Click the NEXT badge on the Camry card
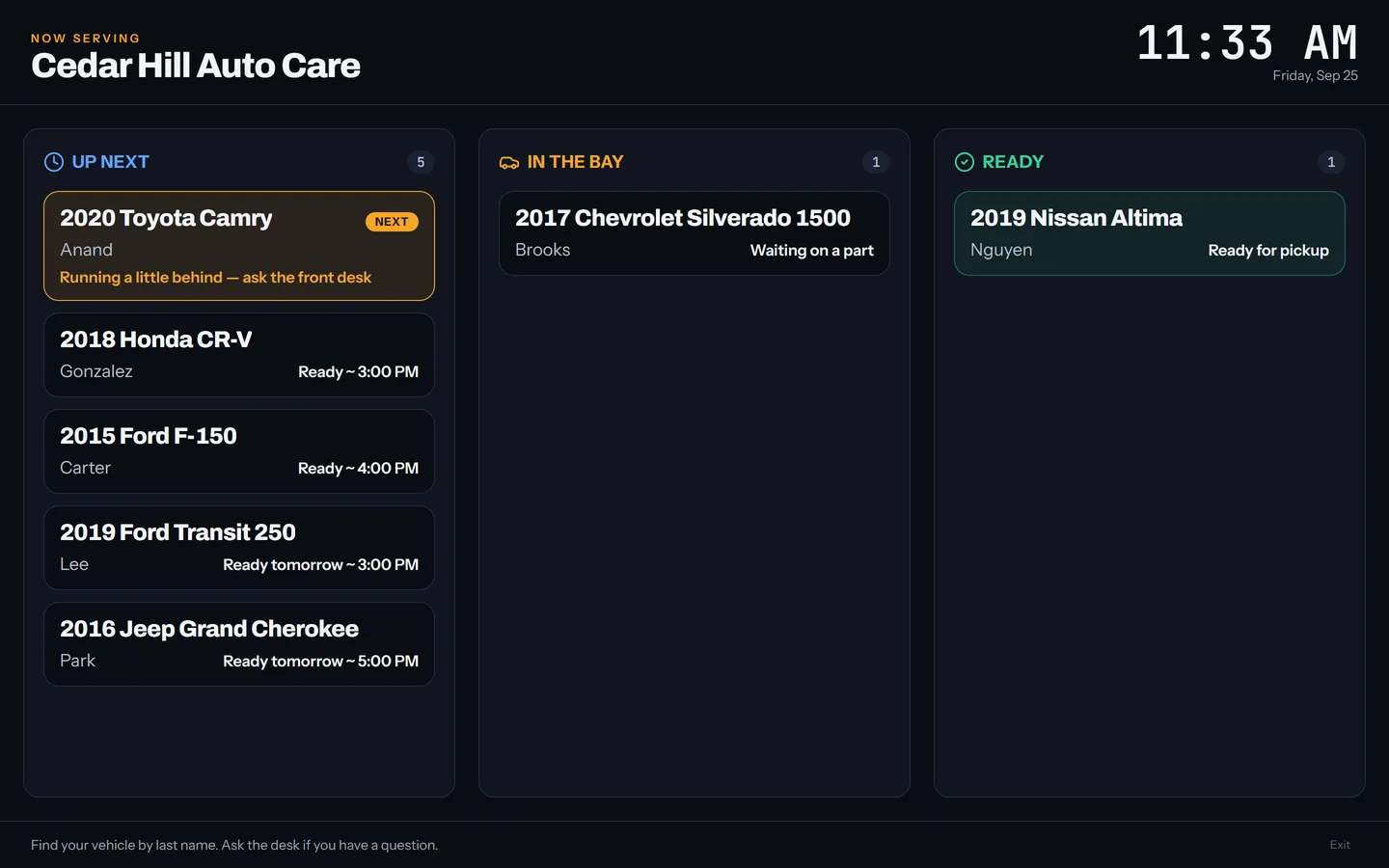This screenshot has height=868, width=1389. (x=392, y=222)
